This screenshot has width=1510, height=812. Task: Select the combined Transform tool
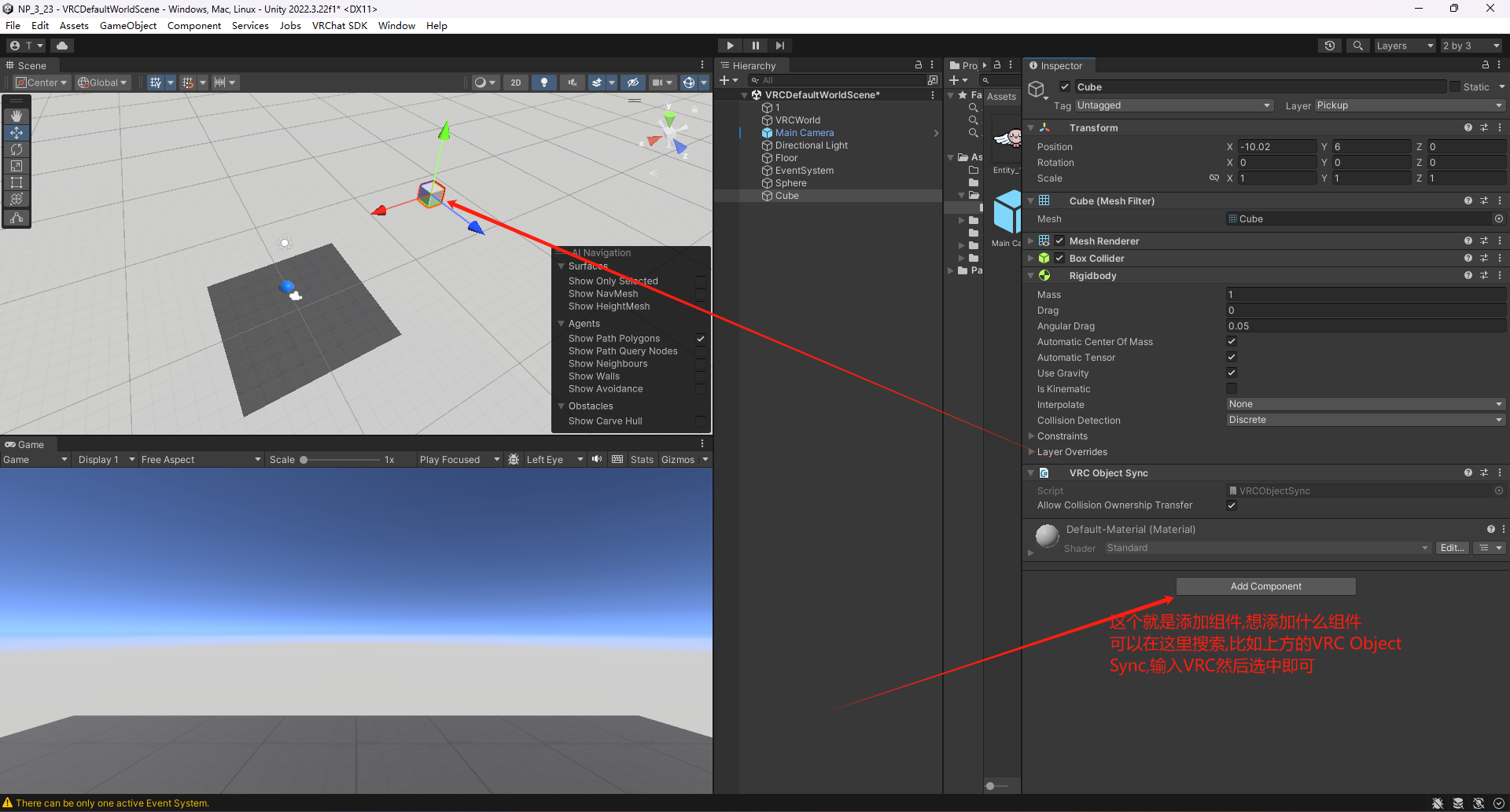17,199
